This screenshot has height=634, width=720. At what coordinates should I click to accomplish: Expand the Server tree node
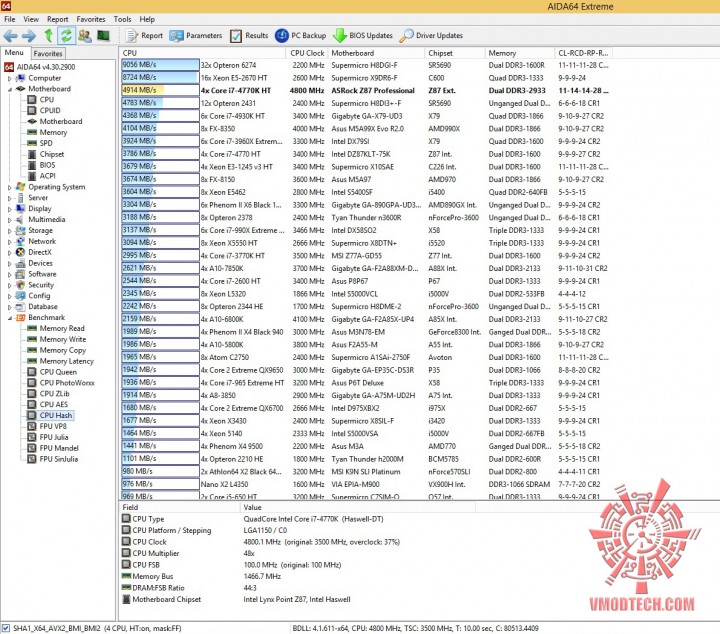point(10,198)
